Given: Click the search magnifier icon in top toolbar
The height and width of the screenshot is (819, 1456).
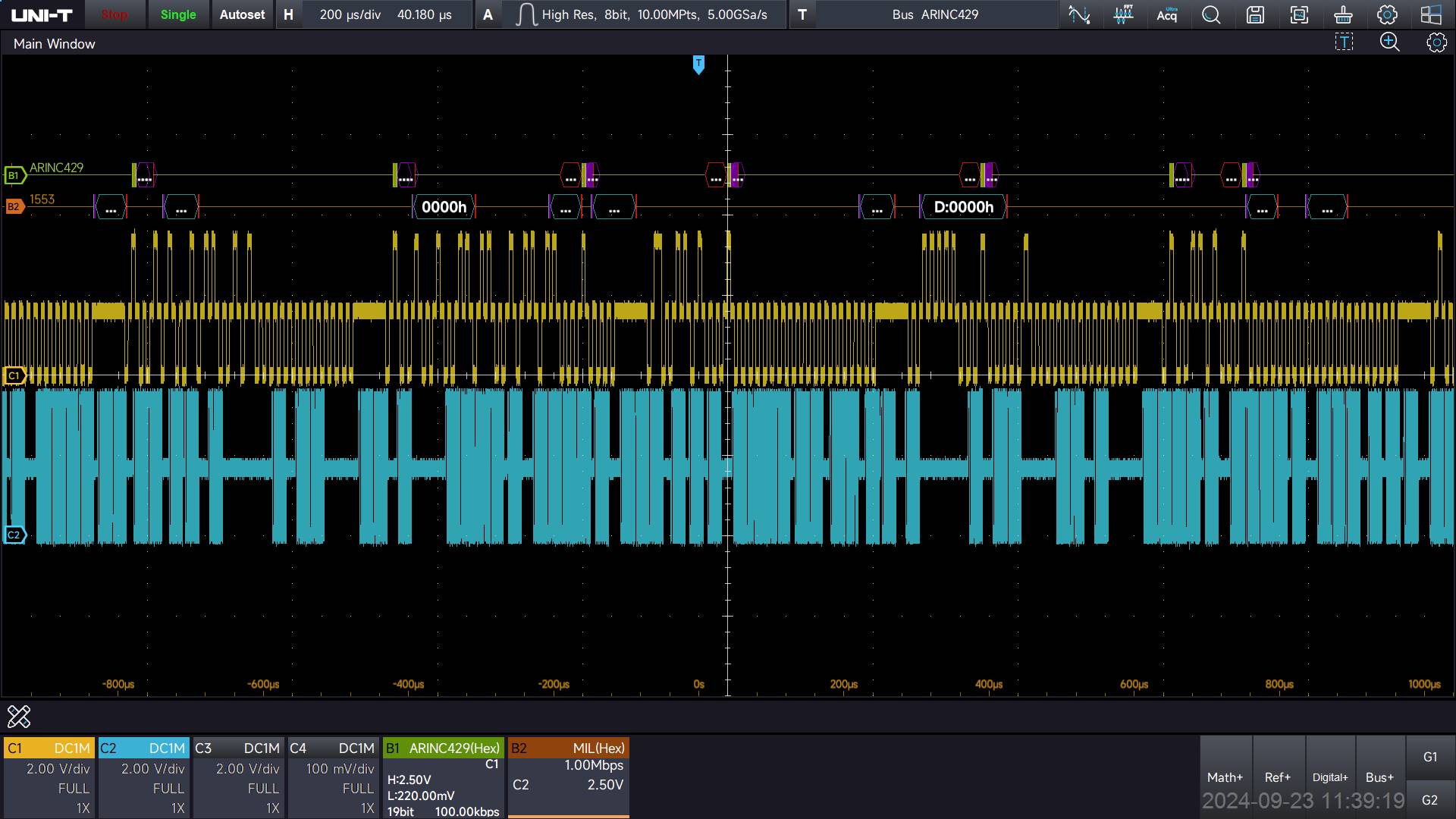Looking at the screenshot, I should (1211, 14).
